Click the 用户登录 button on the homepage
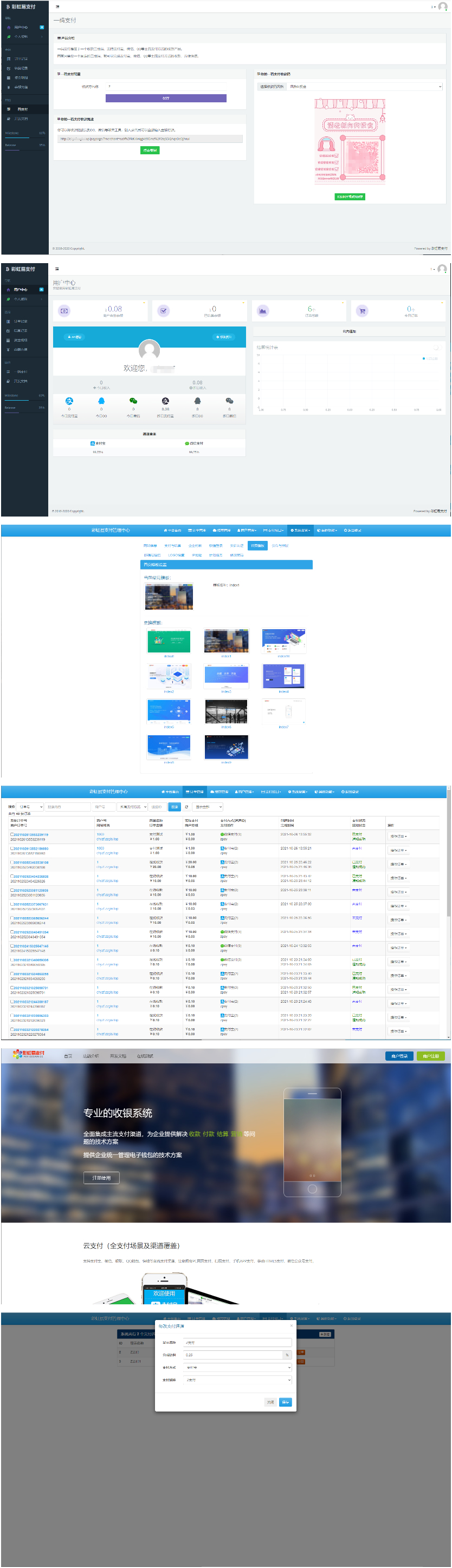Image resolution: width=452 pixels, height=1568 pixels. click(399, 1056)
